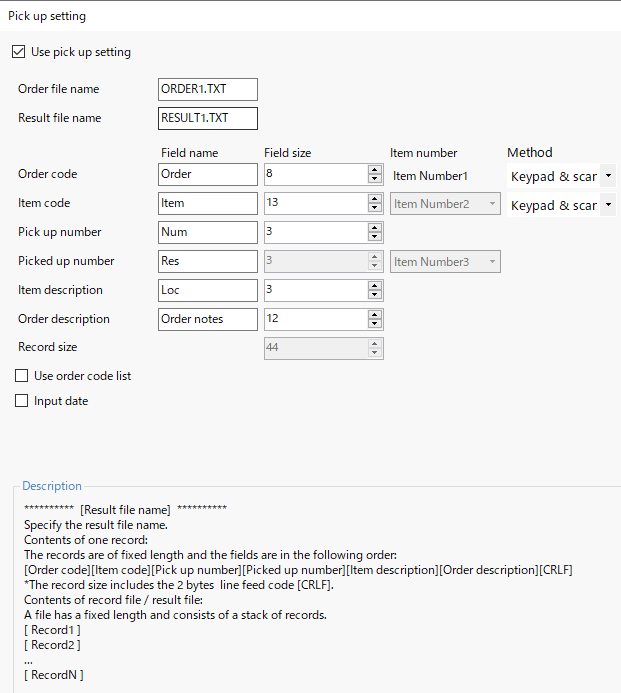Screen dimensions: 621x693
Task: Edit the Picked up number field name Res
Action: pos(208,261)
